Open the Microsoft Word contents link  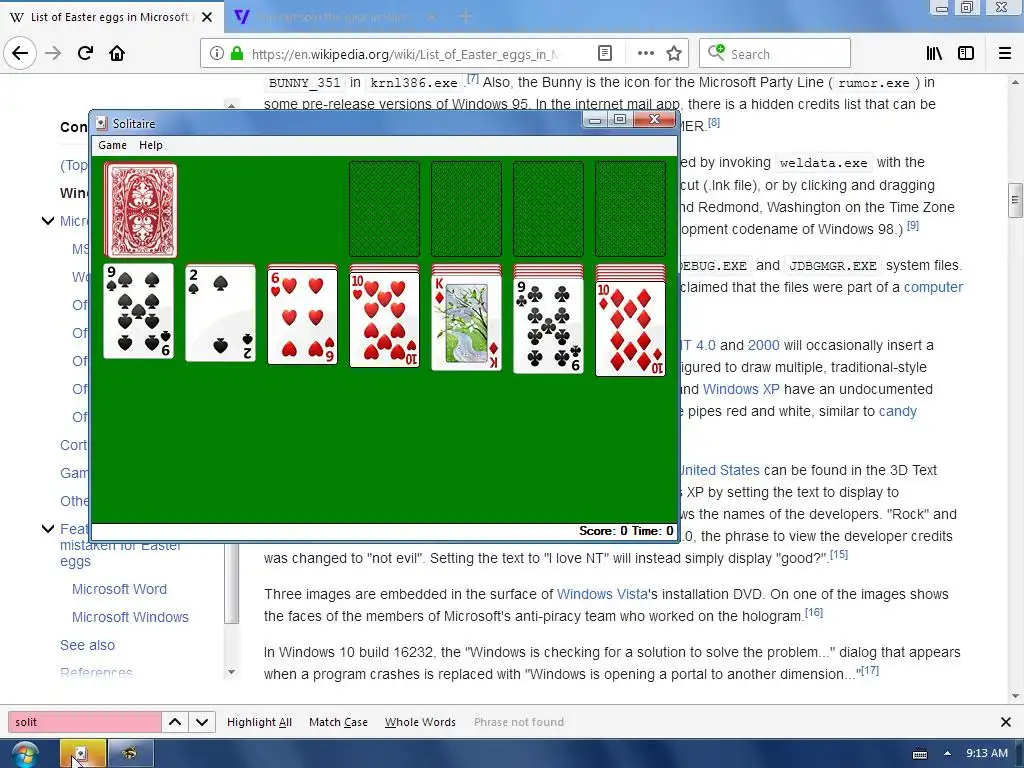click(120, 589)
